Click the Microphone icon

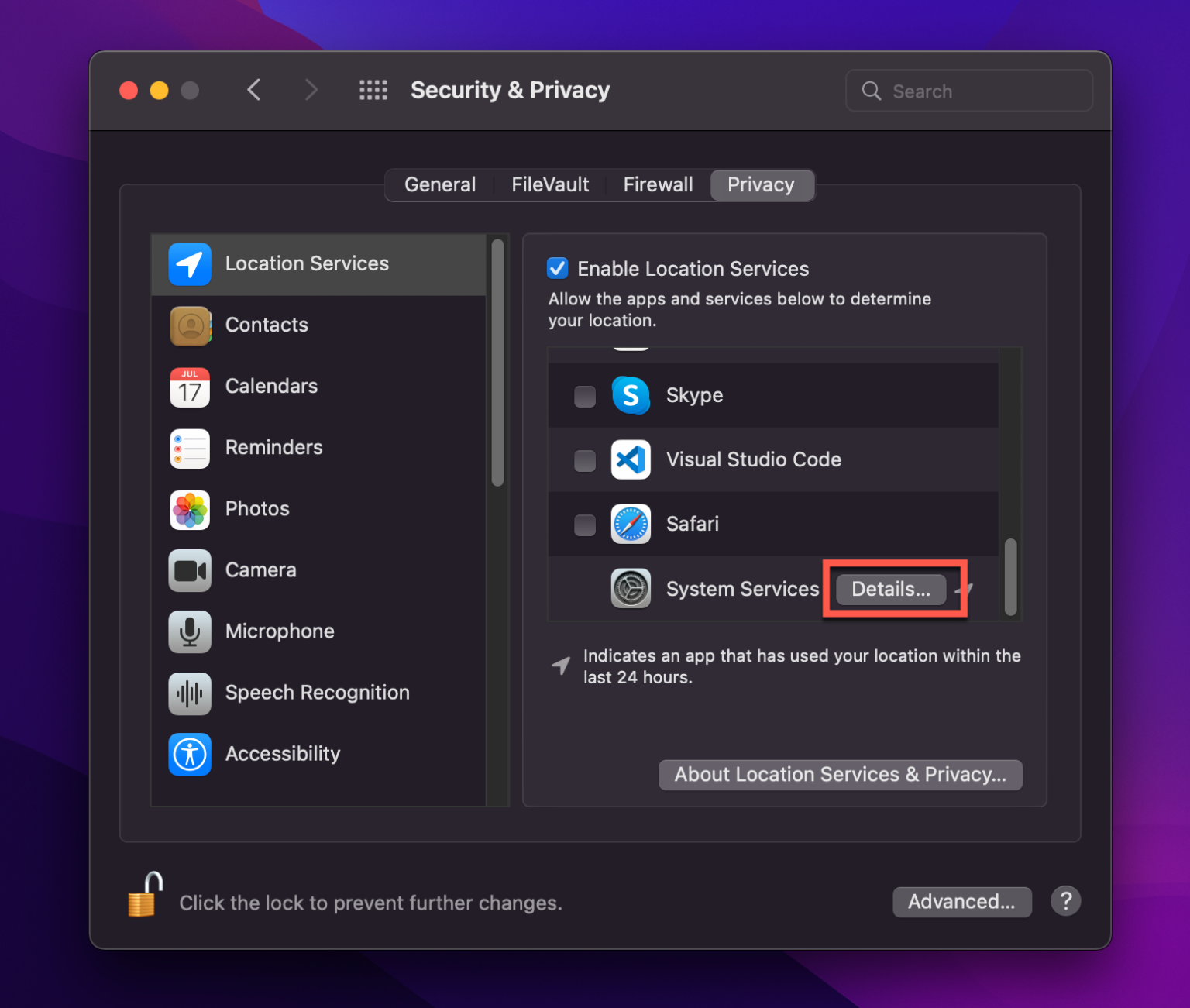point(190,632)
